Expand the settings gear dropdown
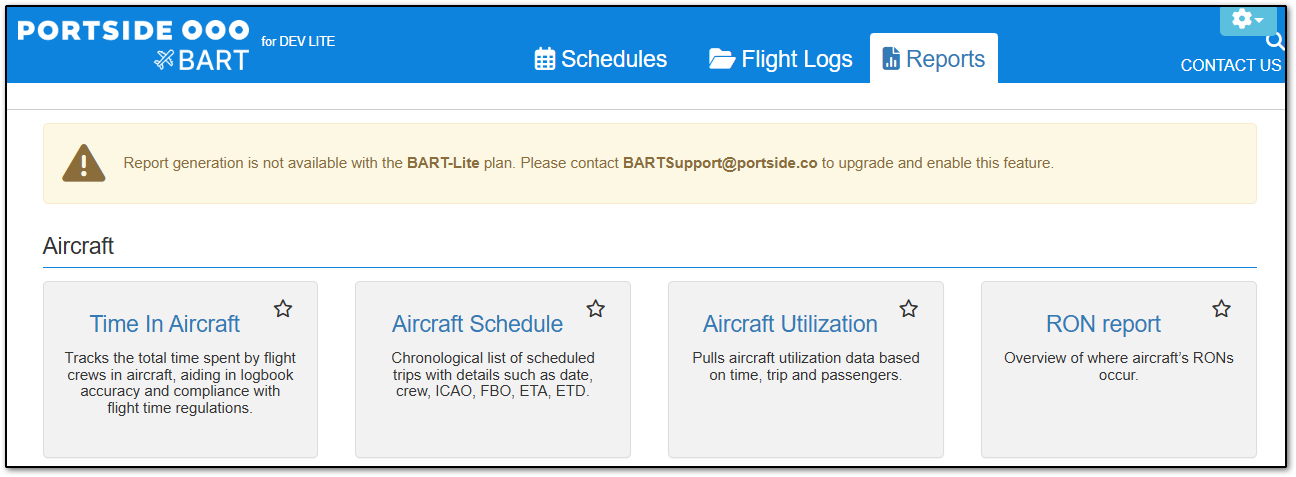Image resolution: width=1296 pixels, height=477 pixels. point(1247,19)
